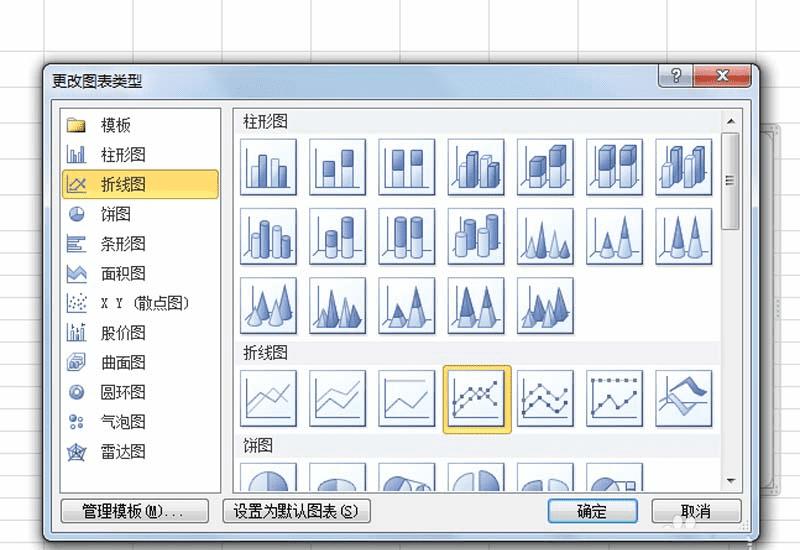Screen dimensions: 800x550
Task: Choose the stacked line chart
Action: (338, 398)
